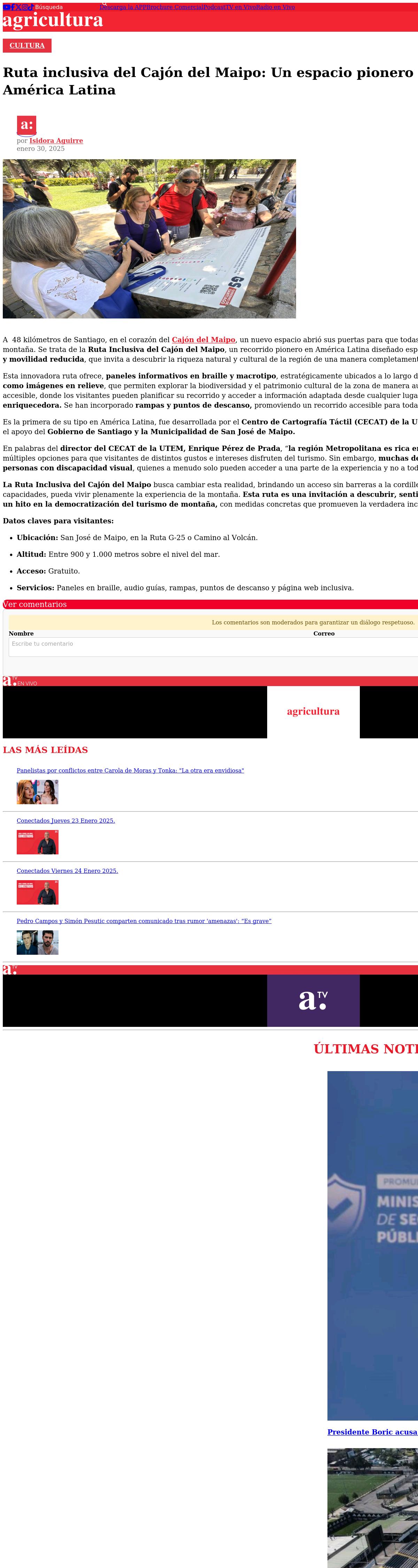Click the agricultura live TV player banner
The width and height of the screenshot is (418, 1568).
tap(313, 712)
